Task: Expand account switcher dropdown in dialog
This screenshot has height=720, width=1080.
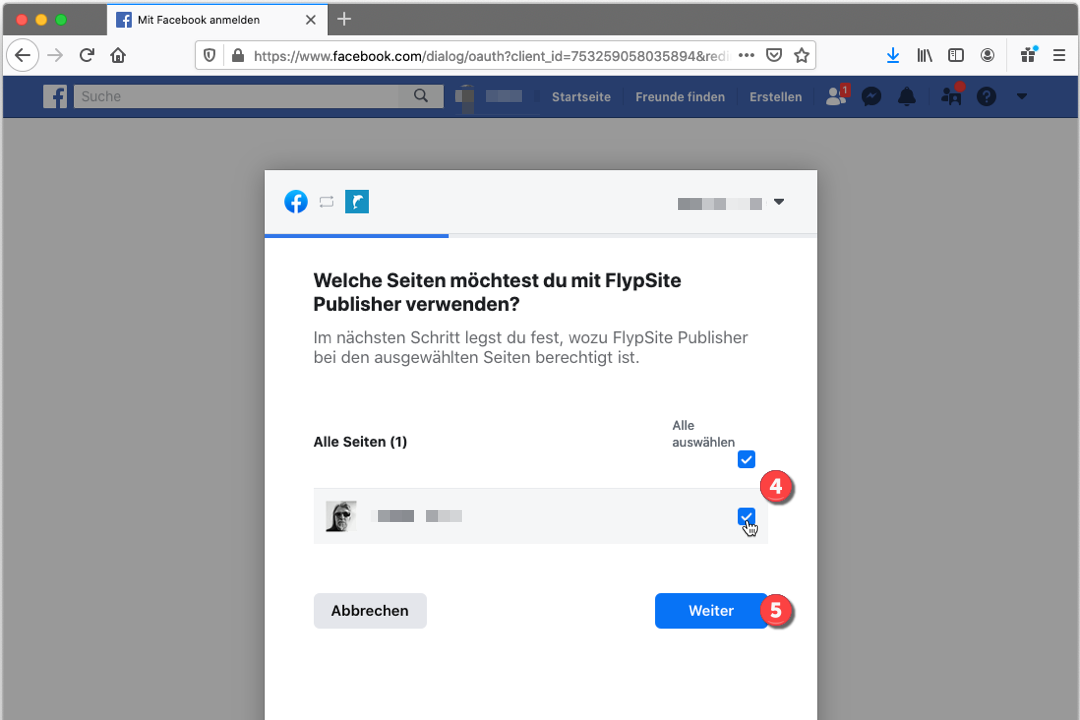Action: point(779,202)
